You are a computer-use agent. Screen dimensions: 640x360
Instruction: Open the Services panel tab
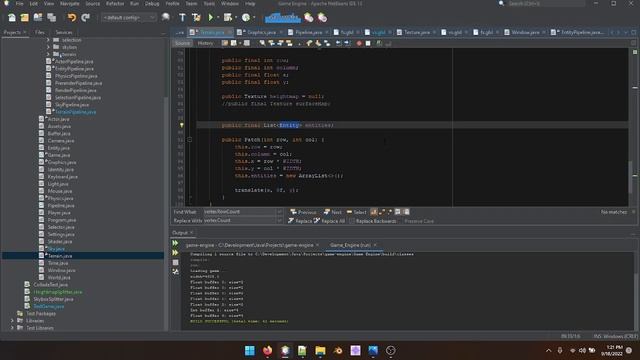tap(64, 32)
